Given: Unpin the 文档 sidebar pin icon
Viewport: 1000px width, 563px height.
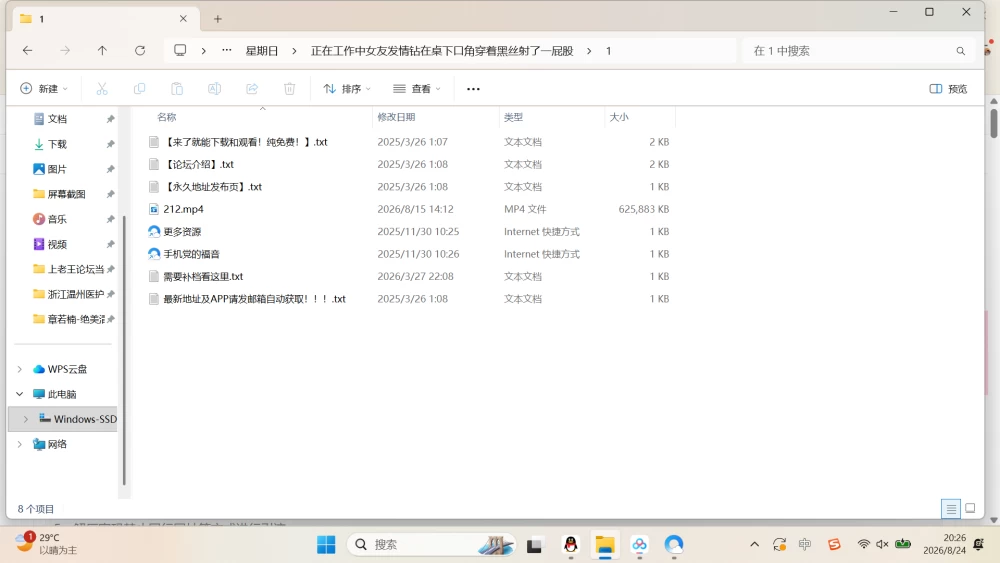Looking at the screenshot, I should click(x=110, y=119).
